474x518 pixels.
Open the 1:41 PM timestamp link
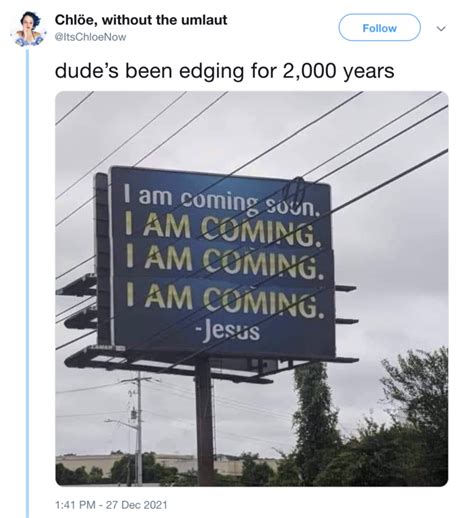coord(75,504)
